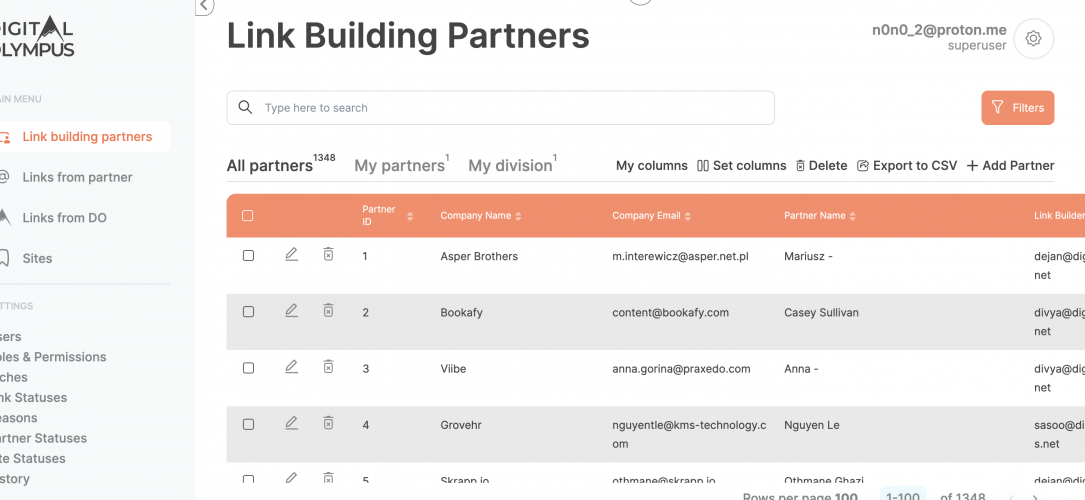Check the Viibe row checkbox
Viewport: 1085px width, 500px height.
[248, 368]
